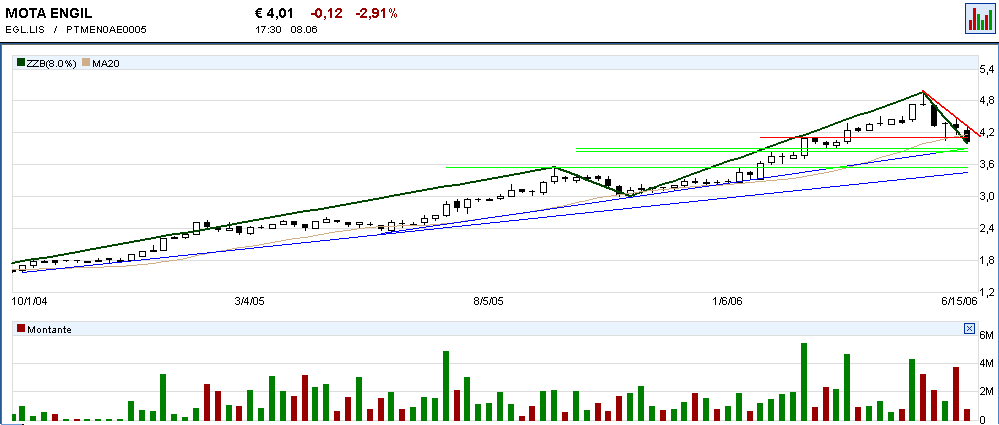Click the 10/1/04 date axis label

click(29, 300)
